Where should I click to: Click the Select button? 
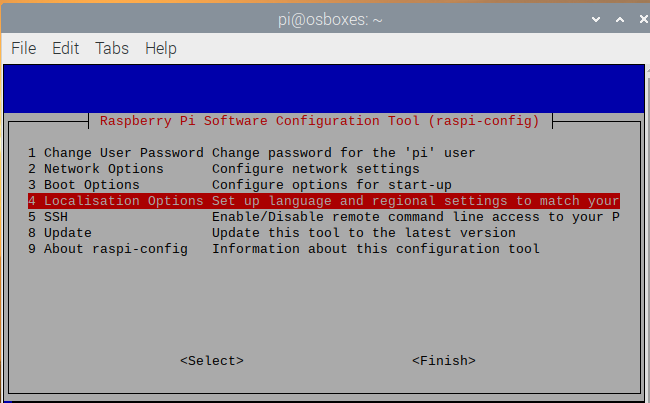click(212, 361)
